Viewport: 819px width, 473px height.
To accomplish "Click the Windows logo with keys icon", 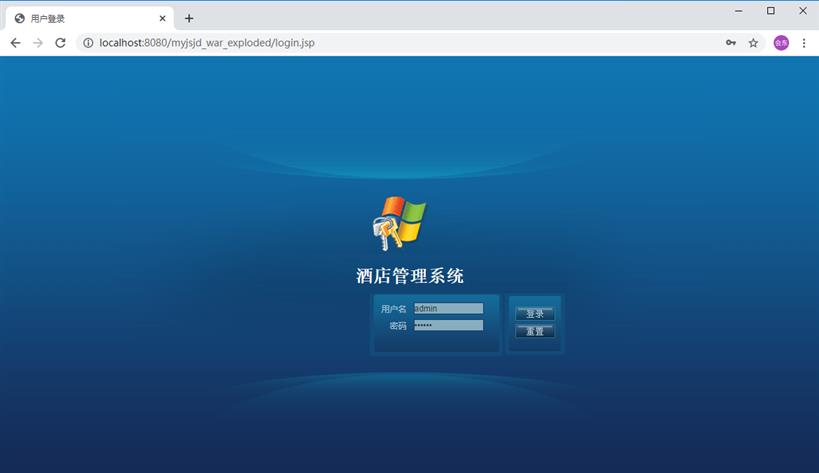I will [x=398, y=223].
